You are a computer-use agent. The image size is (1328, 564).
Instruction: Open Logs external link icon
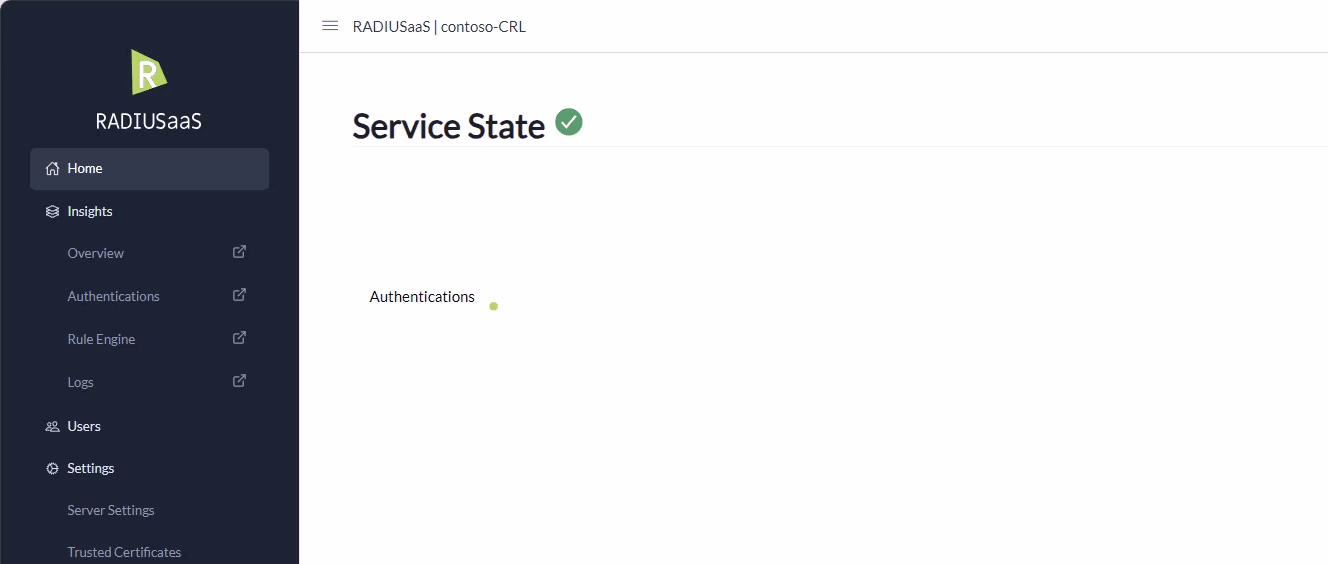pos(239,381)
